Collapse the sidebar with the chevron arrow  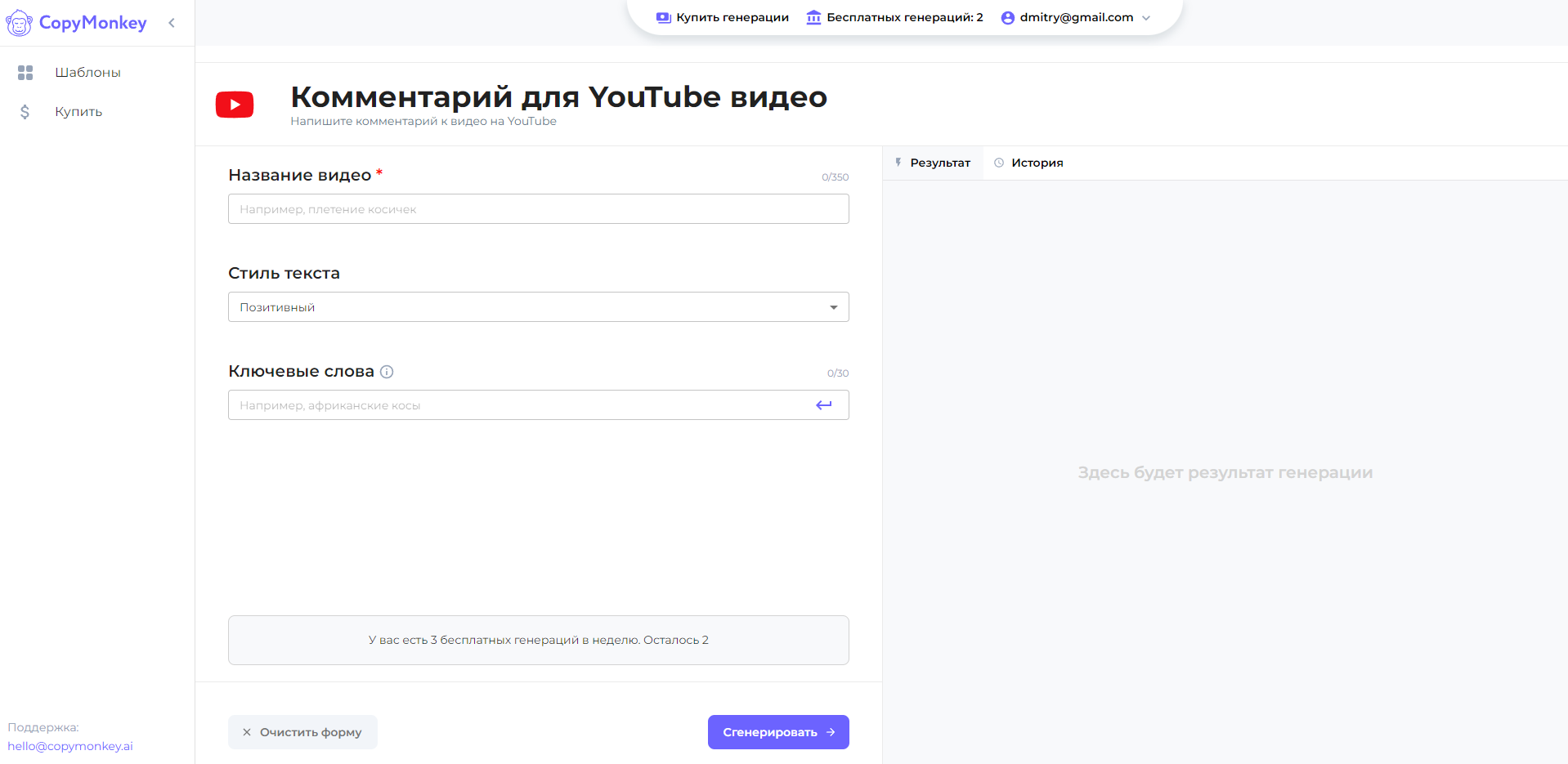172,23
